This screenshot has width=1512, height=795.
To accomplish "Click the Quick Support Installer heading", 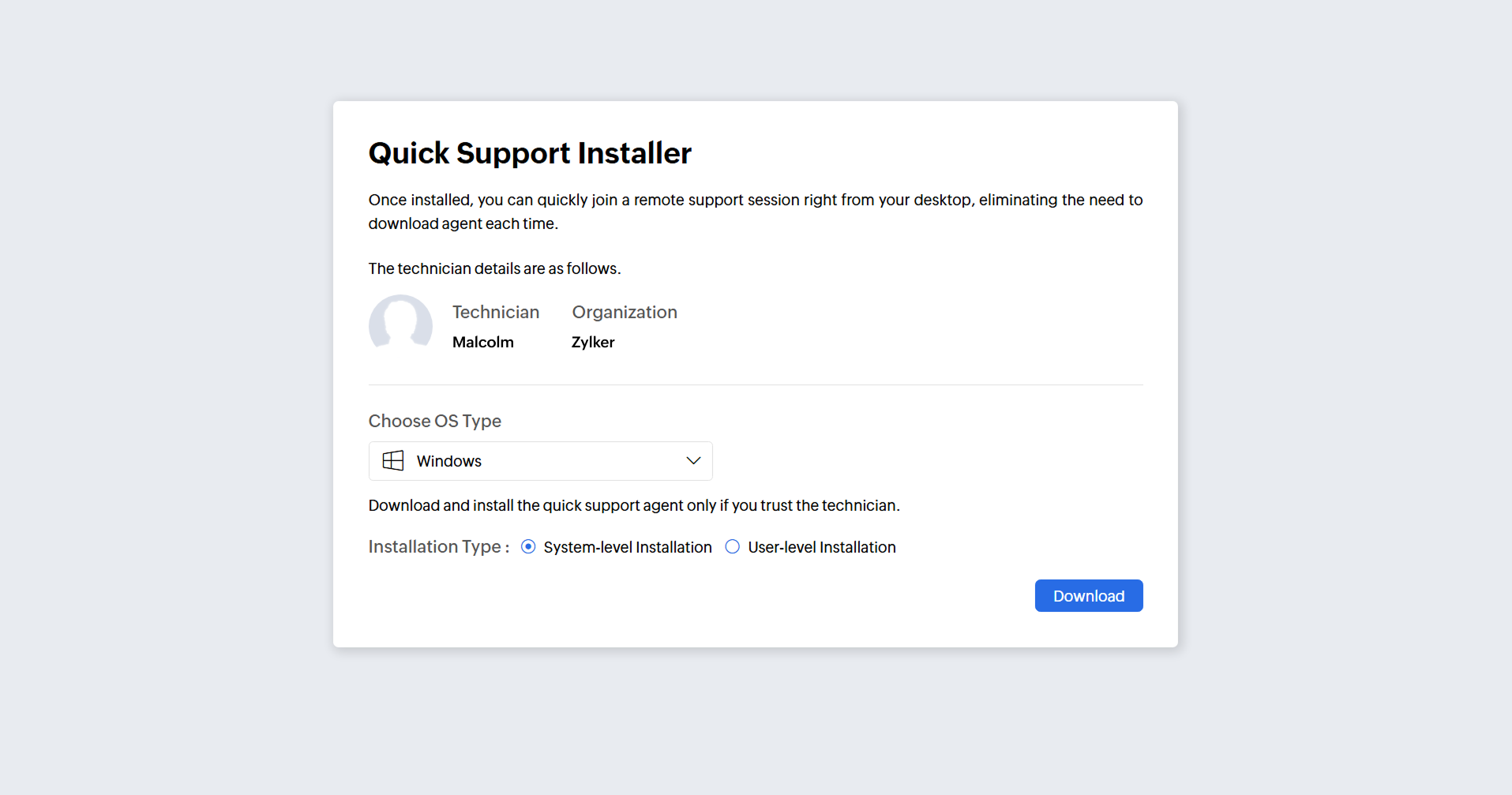I will (x=530, y=153).
